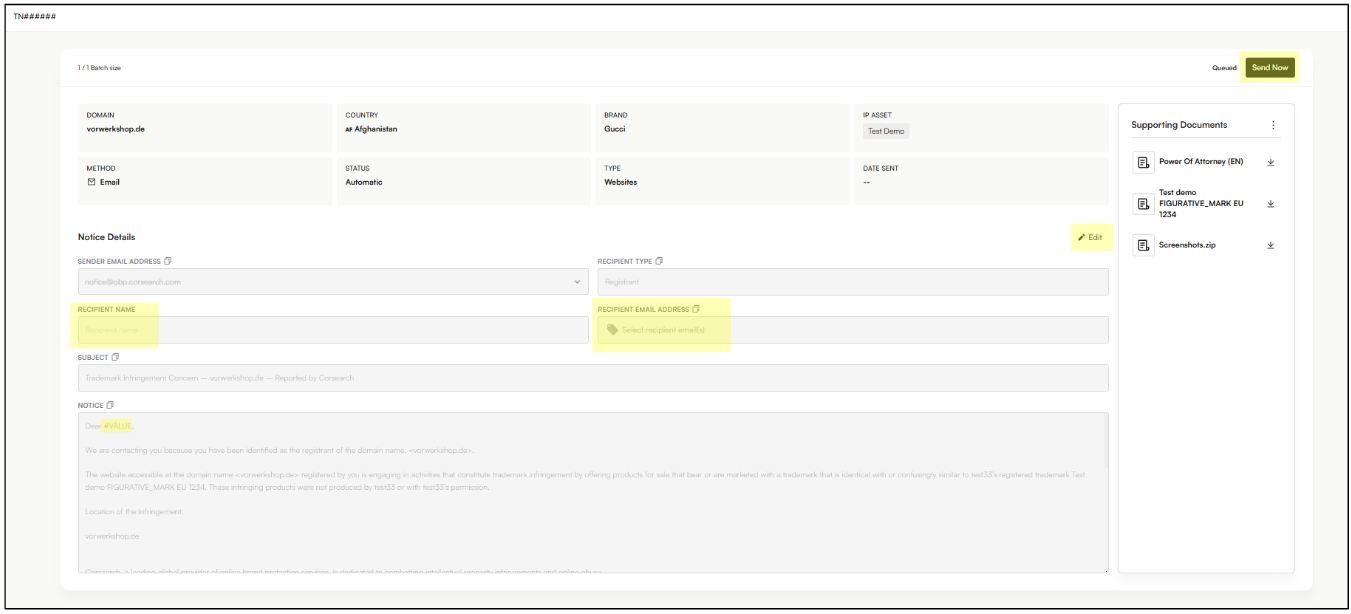Click the domain value vorwerkshop.de
This screenshot has width=1351, height=614.
coord(115,129)
